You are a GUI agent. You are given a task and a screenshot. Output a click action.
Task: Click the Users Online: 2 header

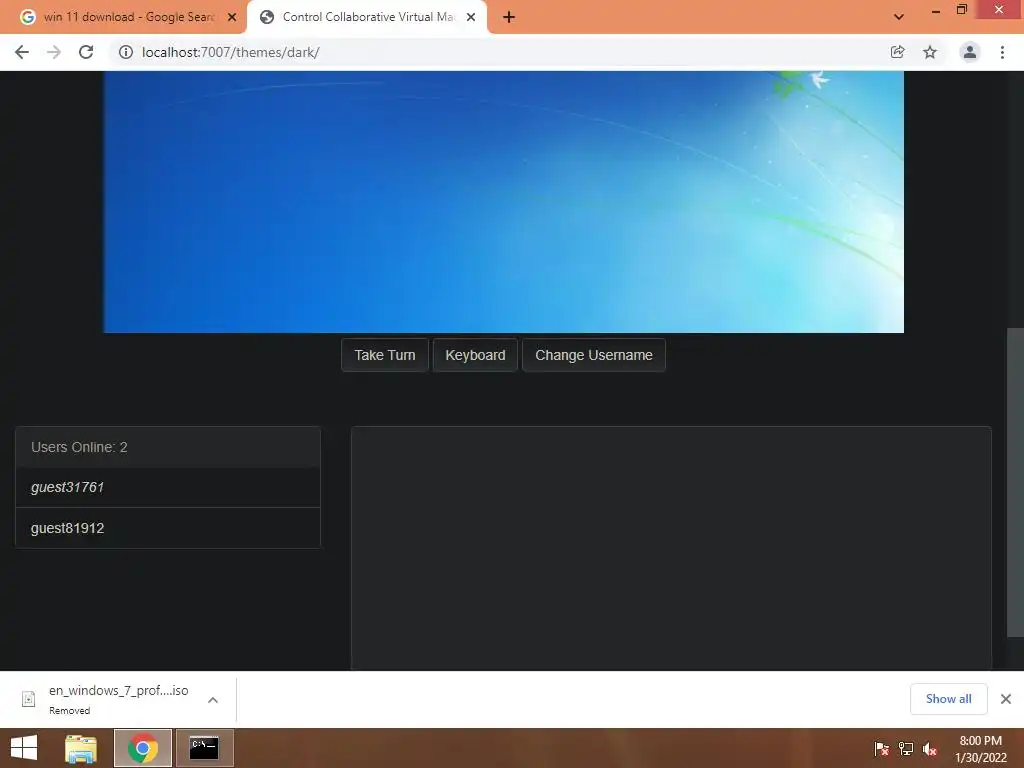tap(168, 447)
